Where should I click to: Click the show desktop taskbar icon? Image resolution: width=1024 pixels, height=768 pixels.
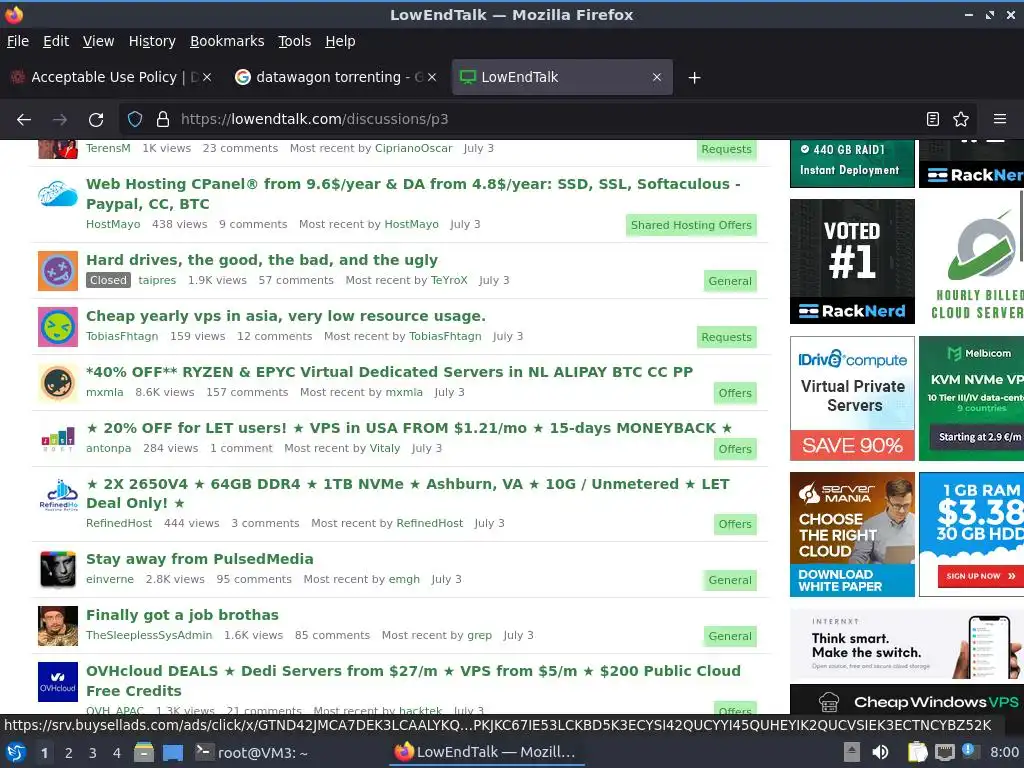pos(172,753)
